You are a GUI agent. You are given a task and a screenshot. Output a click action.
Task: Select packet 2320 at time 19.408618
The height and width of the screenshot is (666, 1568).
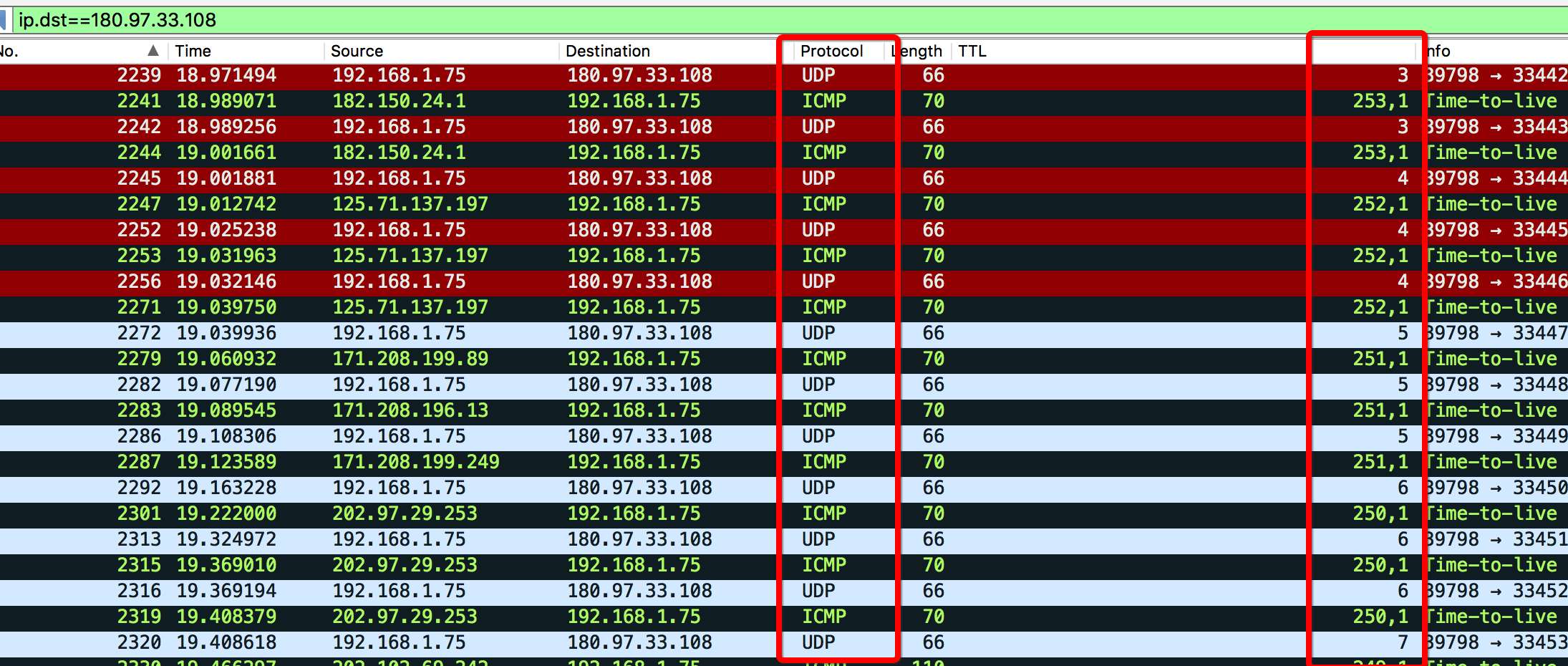pyautogui.click(x=501, y=642)
